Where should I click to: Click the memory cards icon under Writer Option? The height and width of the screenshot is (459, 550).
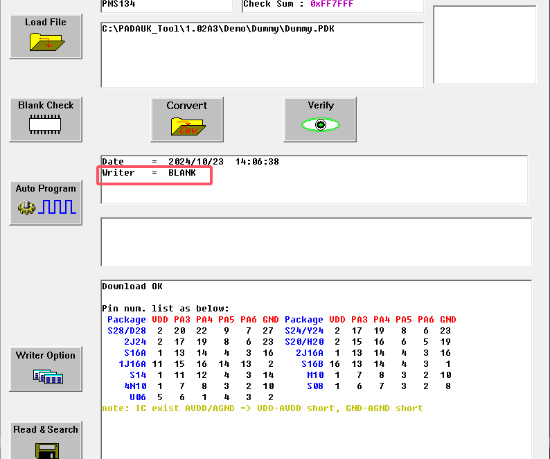[x=48, y=376]
